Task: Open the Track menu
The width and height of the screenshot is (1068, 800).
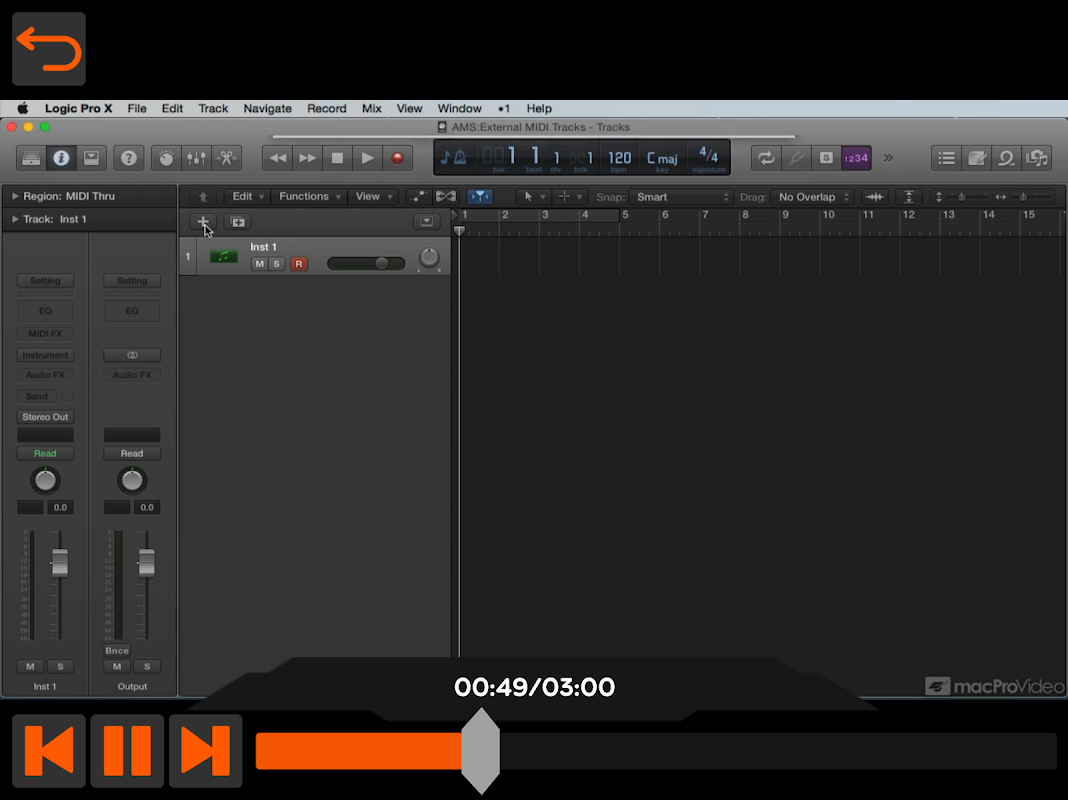Action: pyautogui.click(x=213, y=108)
